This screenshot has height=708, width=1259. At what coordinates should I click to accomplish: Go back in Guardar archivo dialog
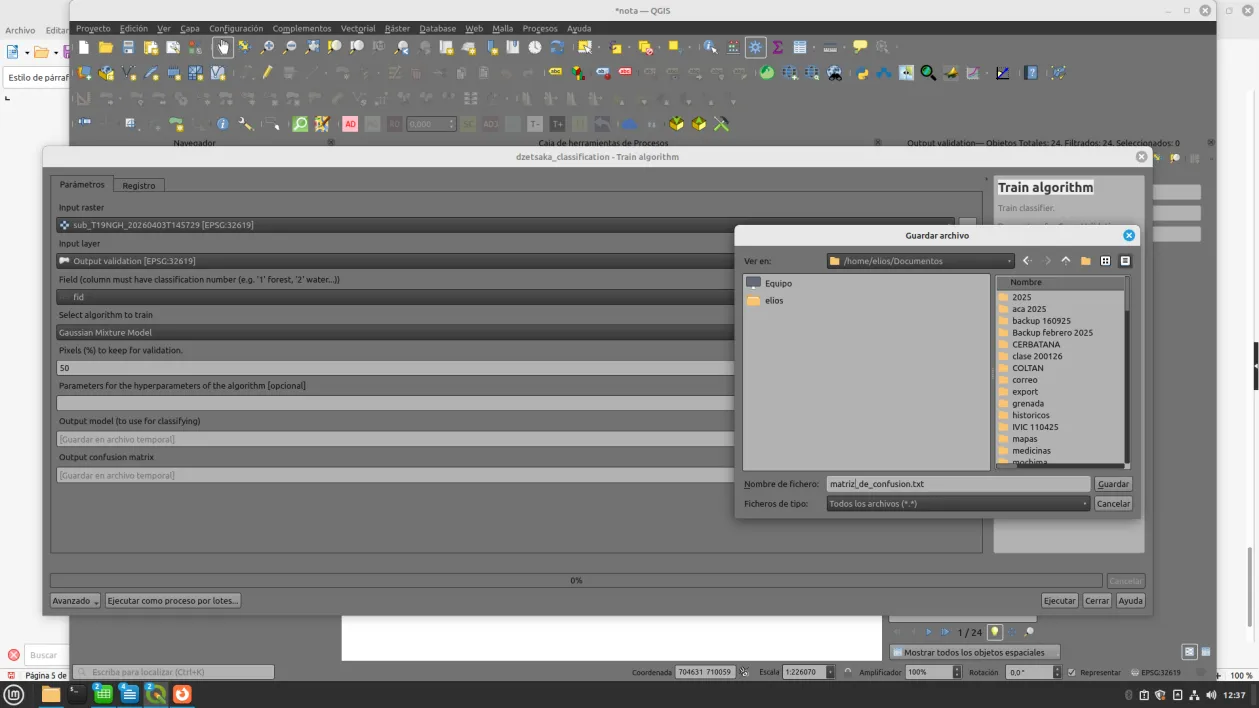pyautogui.click(x=1027, y=261)
